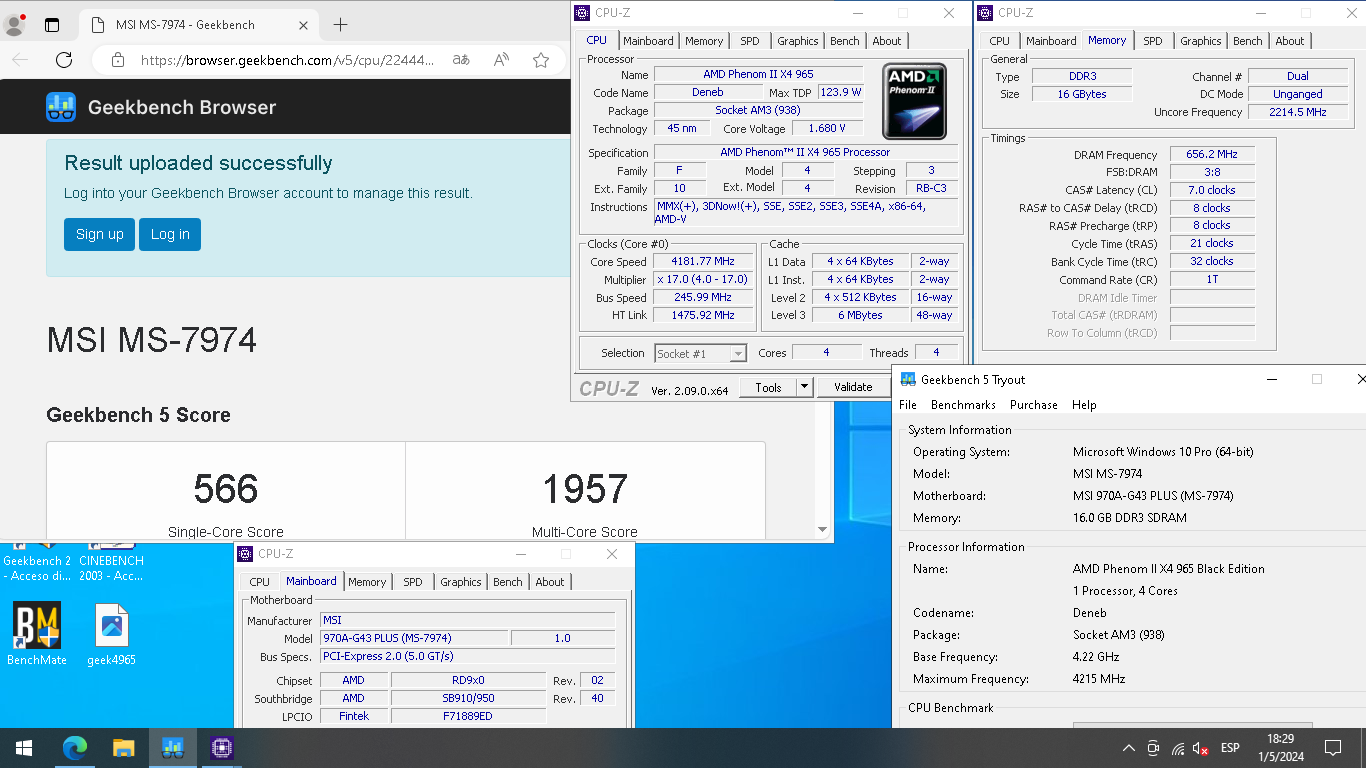Click Core Speed value 4181.77 MHz

[703, 262]
